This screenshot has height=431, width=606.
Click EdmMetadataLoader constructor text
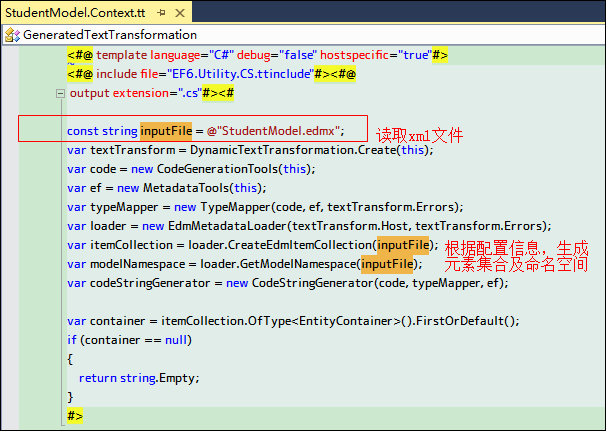click(x=227, y=226)
